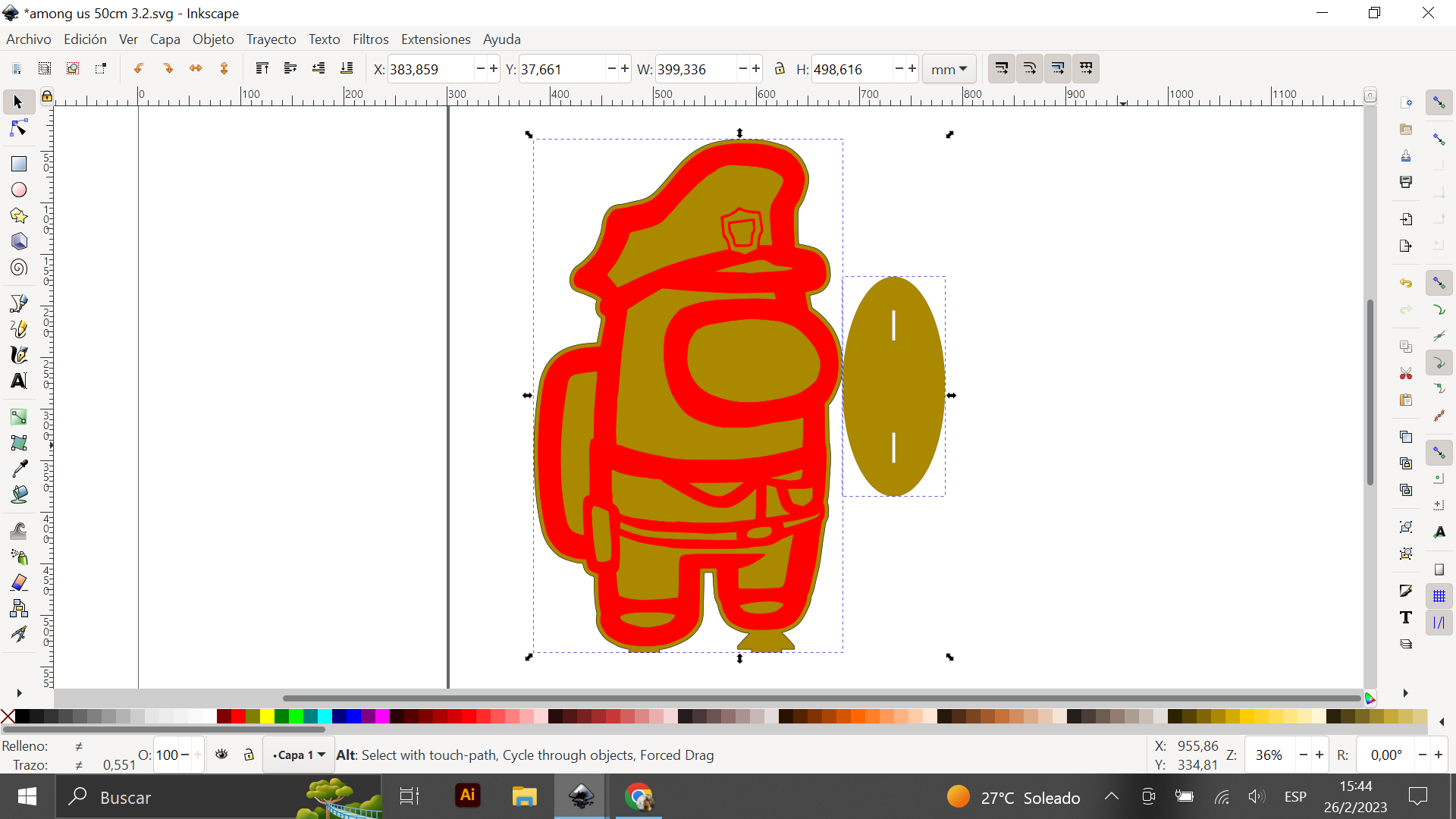This screenshot has height=819, width=1456.
Task: Rotate selection 90° clockwise
Action: [x=168, y=69]
